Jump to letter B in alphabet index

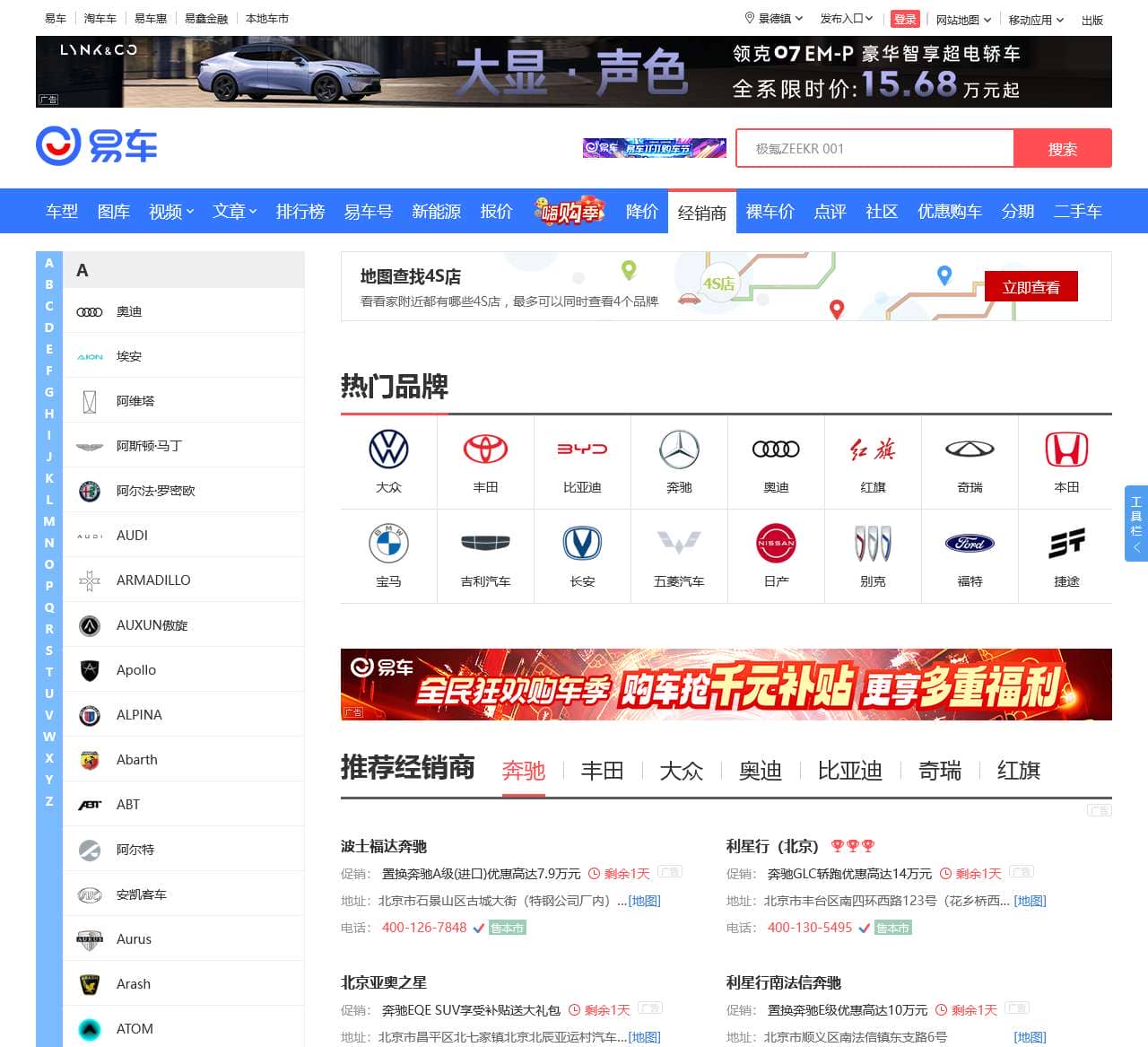(x=49, y=284)
